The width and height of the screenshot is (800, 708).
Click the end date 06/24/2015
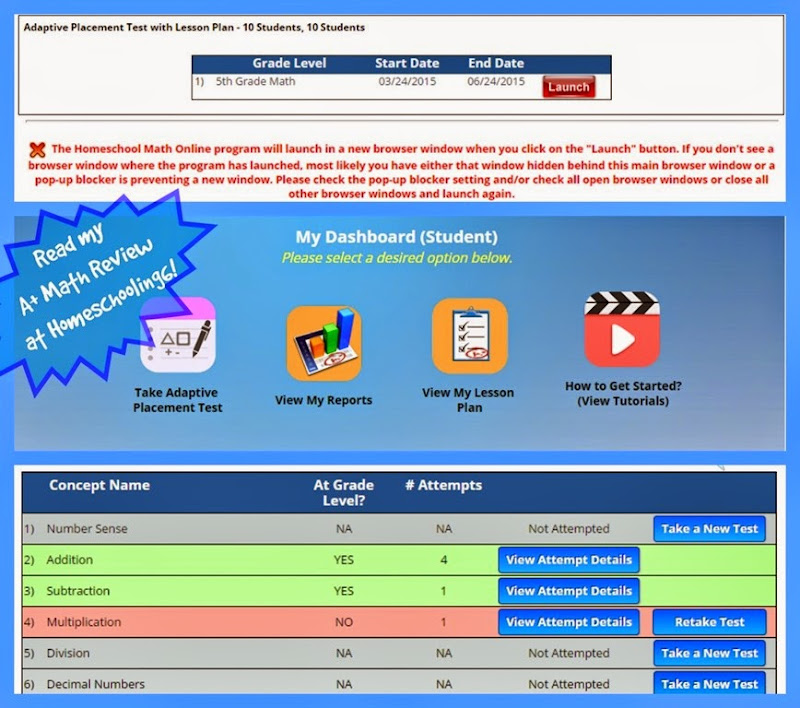click(496, 82)
